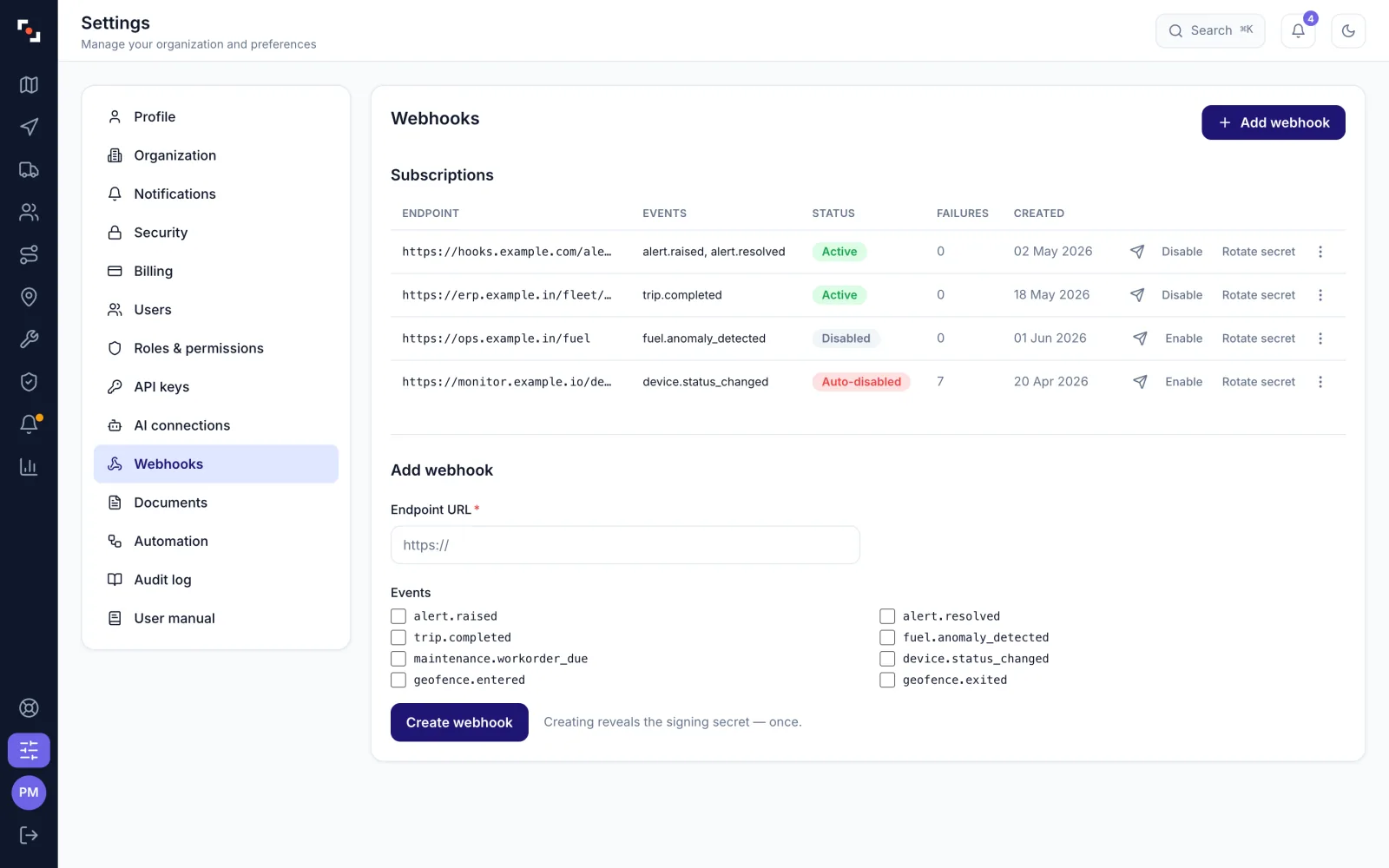Check the geofence.exited checkbox
This screenshot has height=868, width=1389.
pos(887,681)
